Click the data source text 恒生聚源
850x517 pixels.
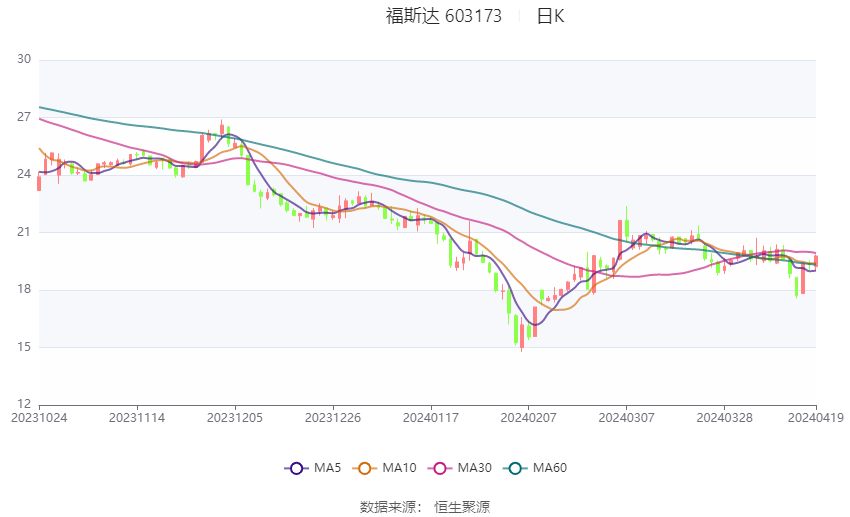pos(462,507)
